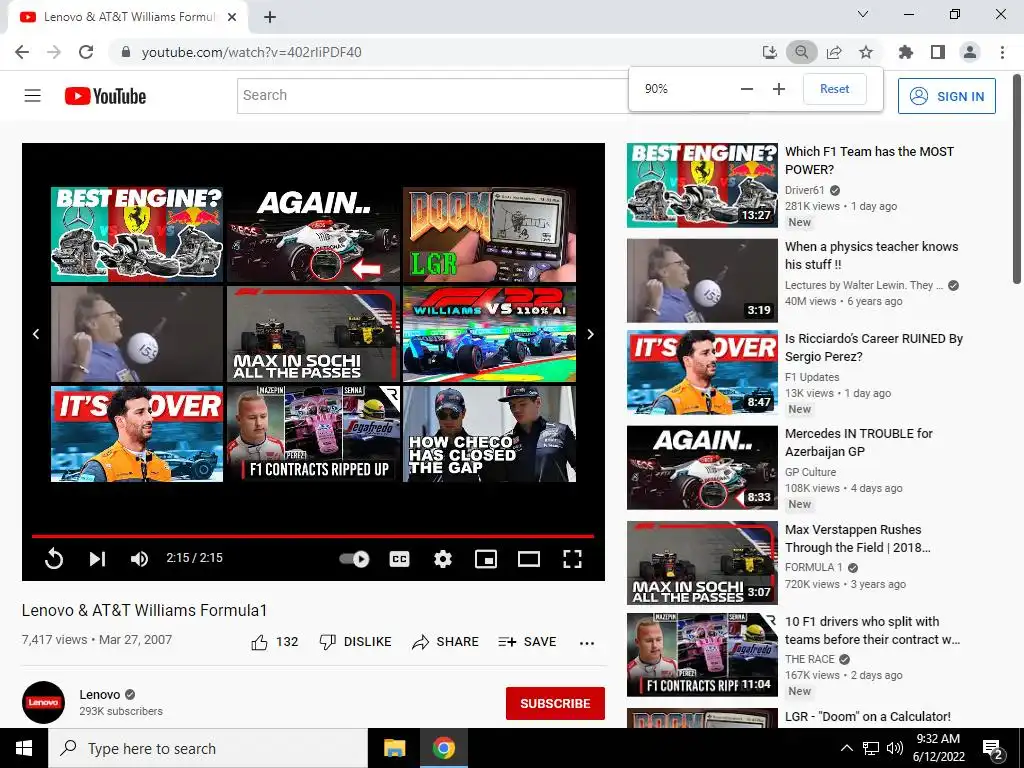Click the zoom magnifier icon in the address bar
Screen dimensions: 1024x768
point(802,52)
